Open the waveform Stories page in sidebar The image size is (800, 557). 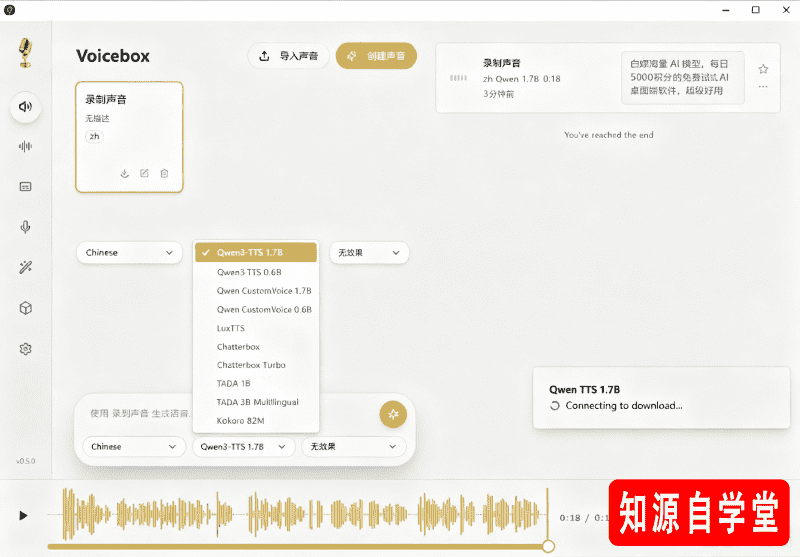point(26,147)
